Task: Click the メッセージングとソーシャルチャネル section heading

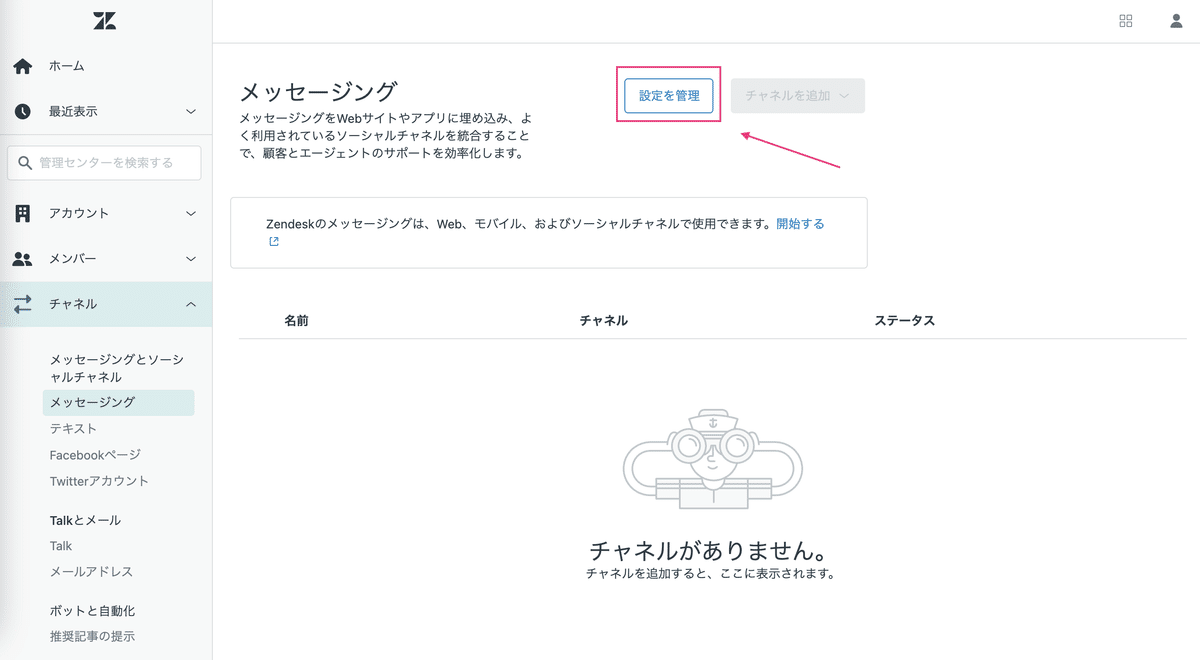Action: 116,368
